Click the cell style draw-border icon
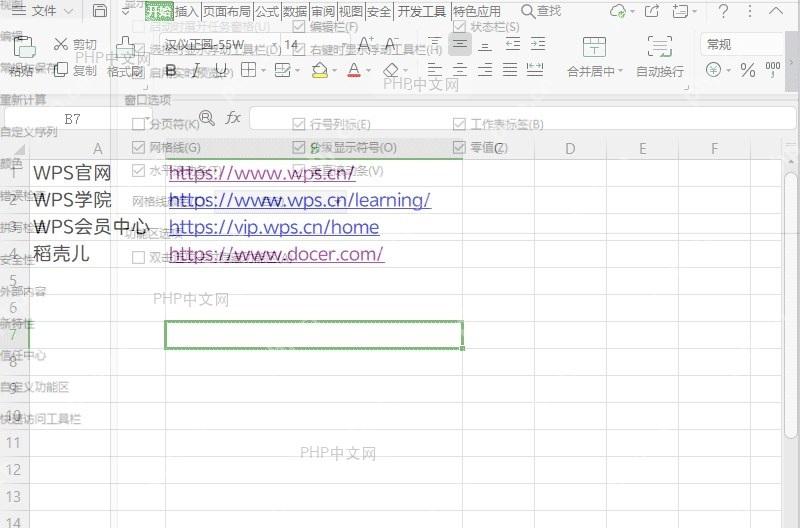Viewport: 800px width, 528px height. click(282, 70)
